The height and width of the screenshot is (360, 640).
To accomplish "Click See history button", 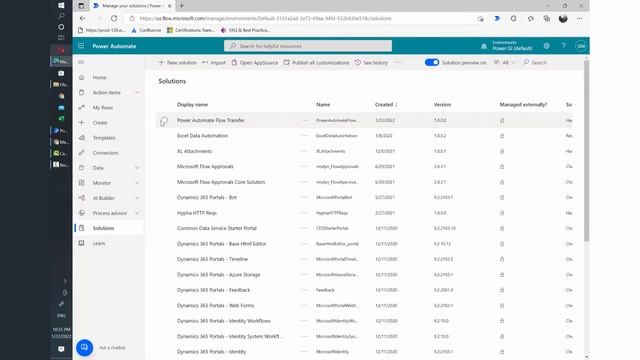I will 371,62.
